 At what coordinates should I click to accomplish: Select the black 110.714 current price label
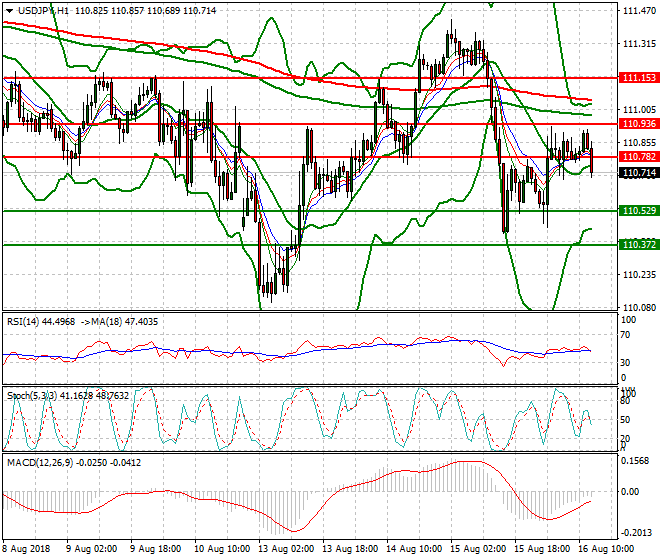639,173
